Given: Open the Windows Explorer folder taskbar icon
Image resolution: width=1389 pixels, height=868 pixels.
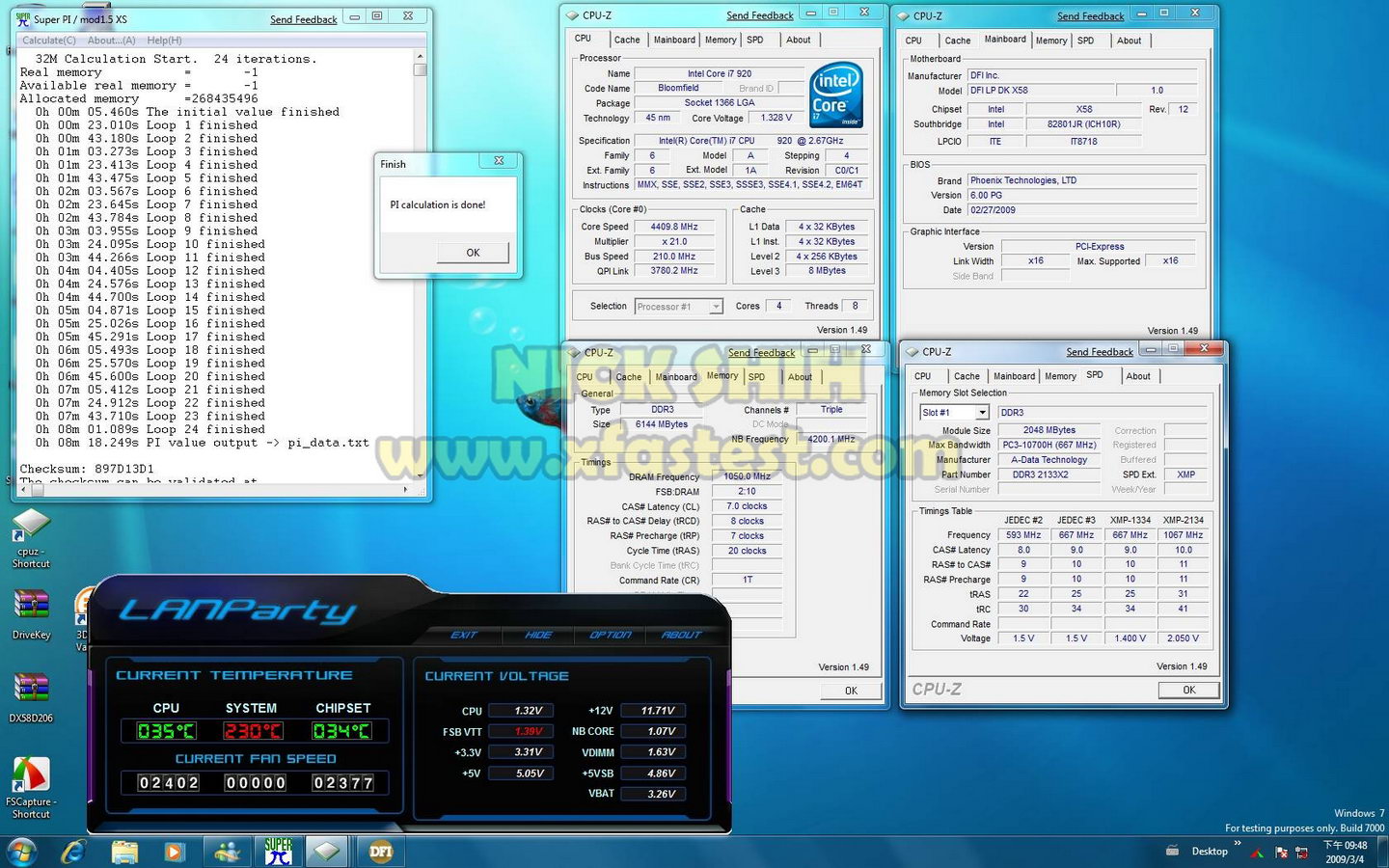Looking at the screenshot, I should click(124, 852).
